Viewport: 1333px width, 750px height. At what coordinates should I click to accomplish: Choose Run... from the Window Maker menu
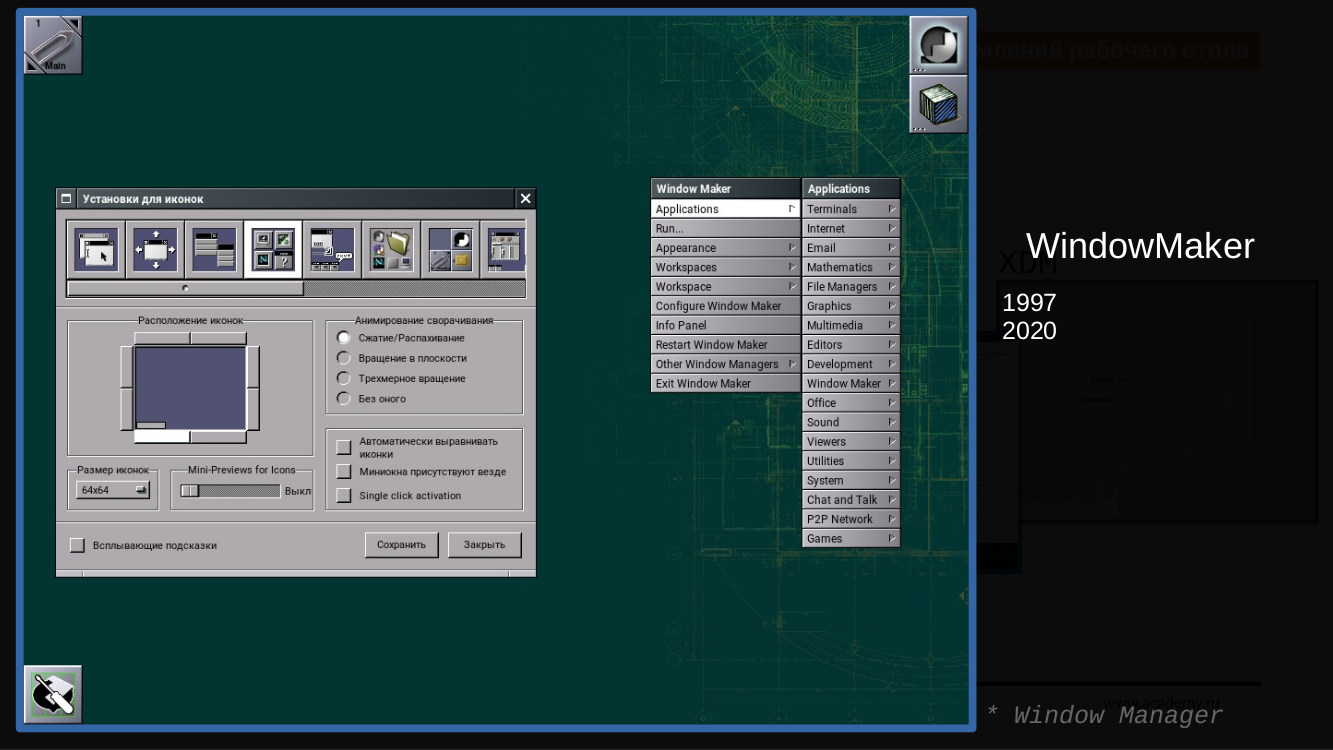coord(726,228)
